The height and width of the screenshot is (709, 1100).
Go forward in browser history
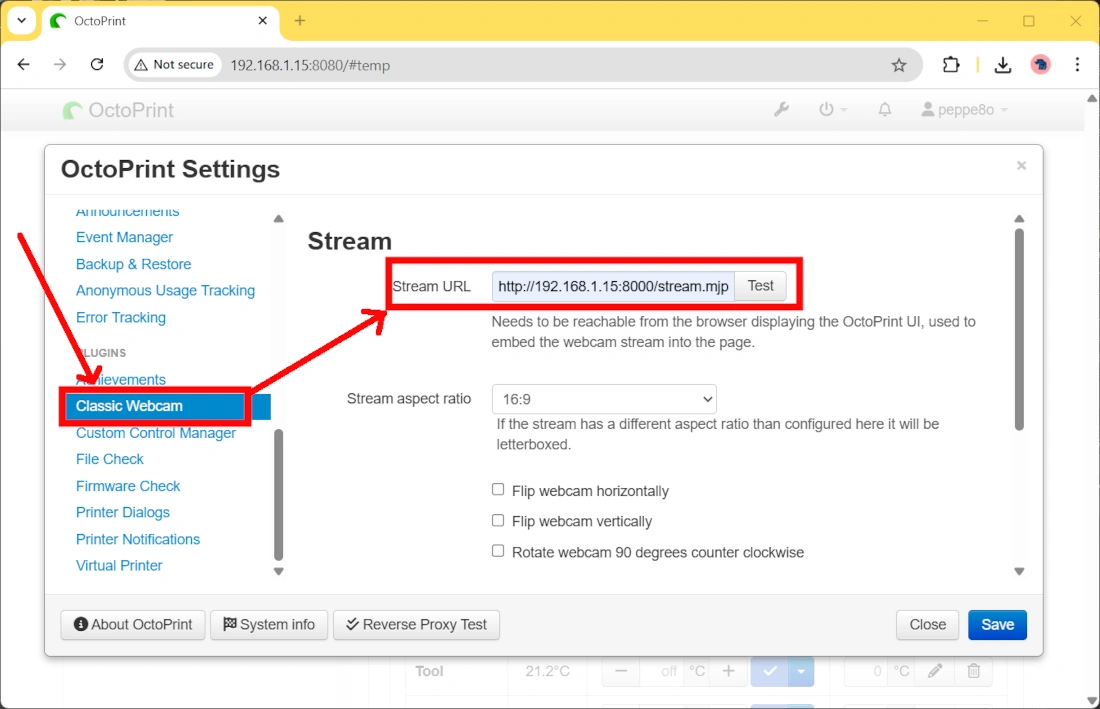[x=60, y=65]
